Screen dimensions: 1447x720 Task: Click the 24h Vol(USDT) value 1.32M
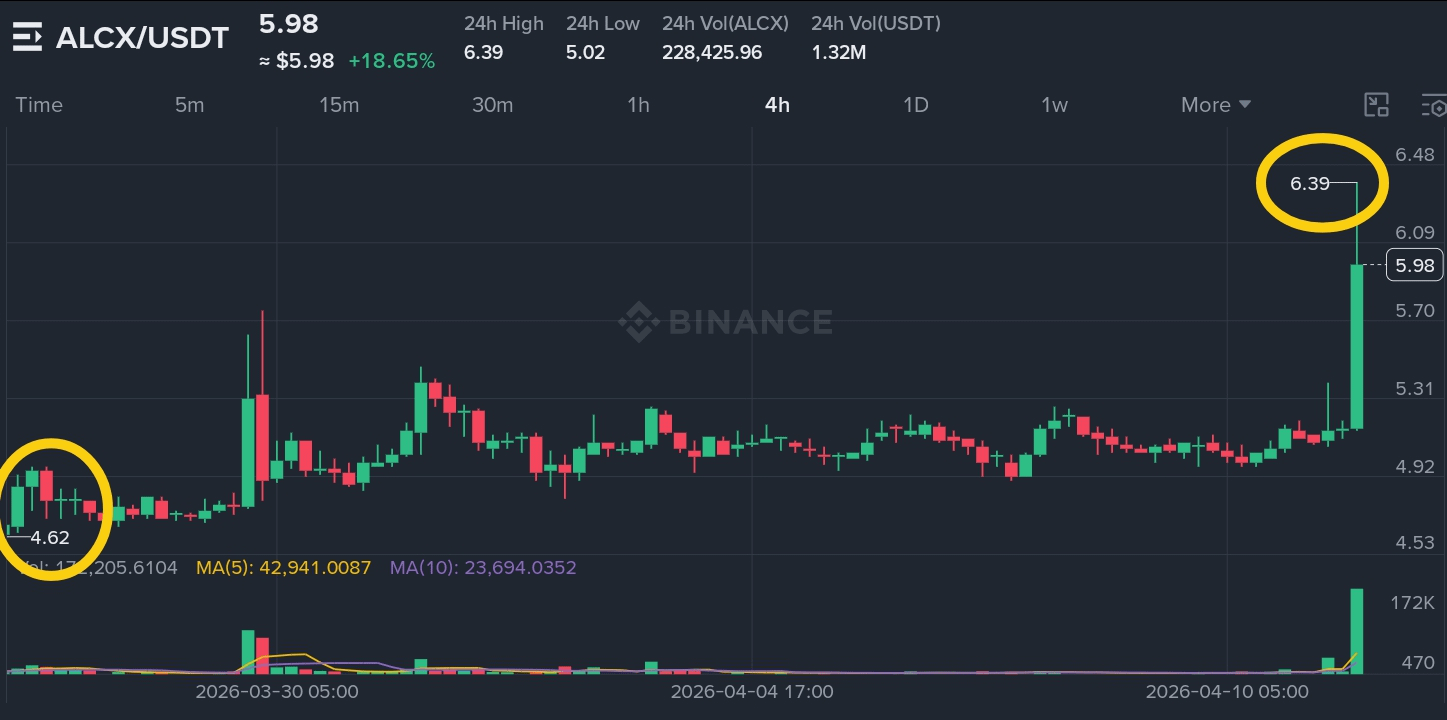tap(838, 53)
